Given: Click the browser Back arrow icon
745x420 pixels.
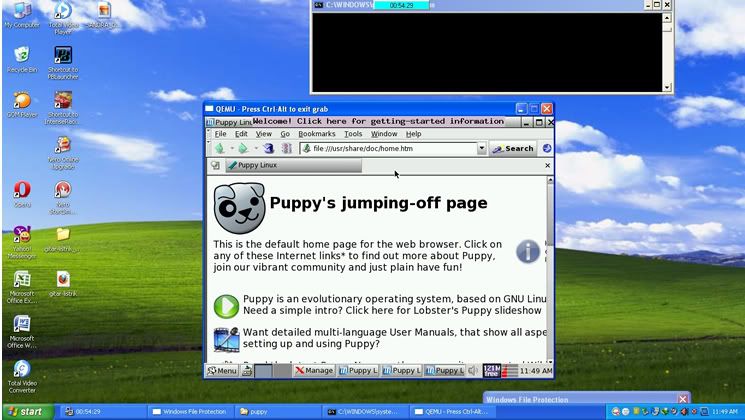Looking at the screenshot, I should point(220,149).
